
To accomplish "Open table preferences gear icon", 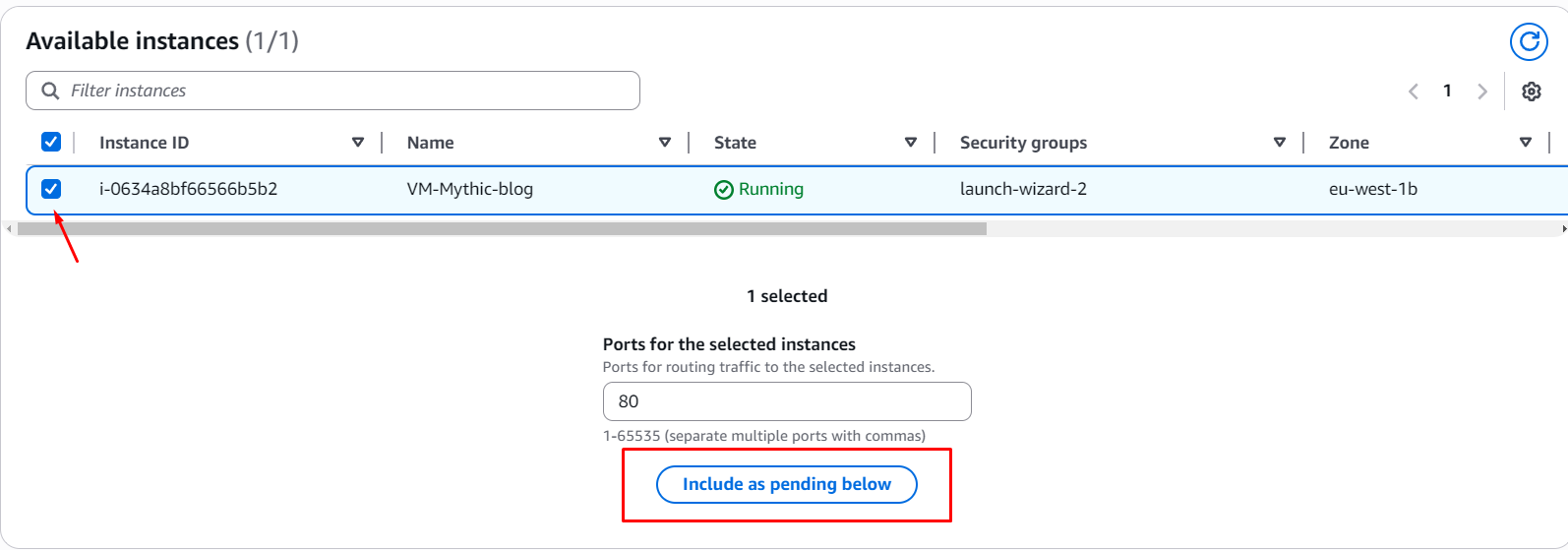I will pos(1532,92).
